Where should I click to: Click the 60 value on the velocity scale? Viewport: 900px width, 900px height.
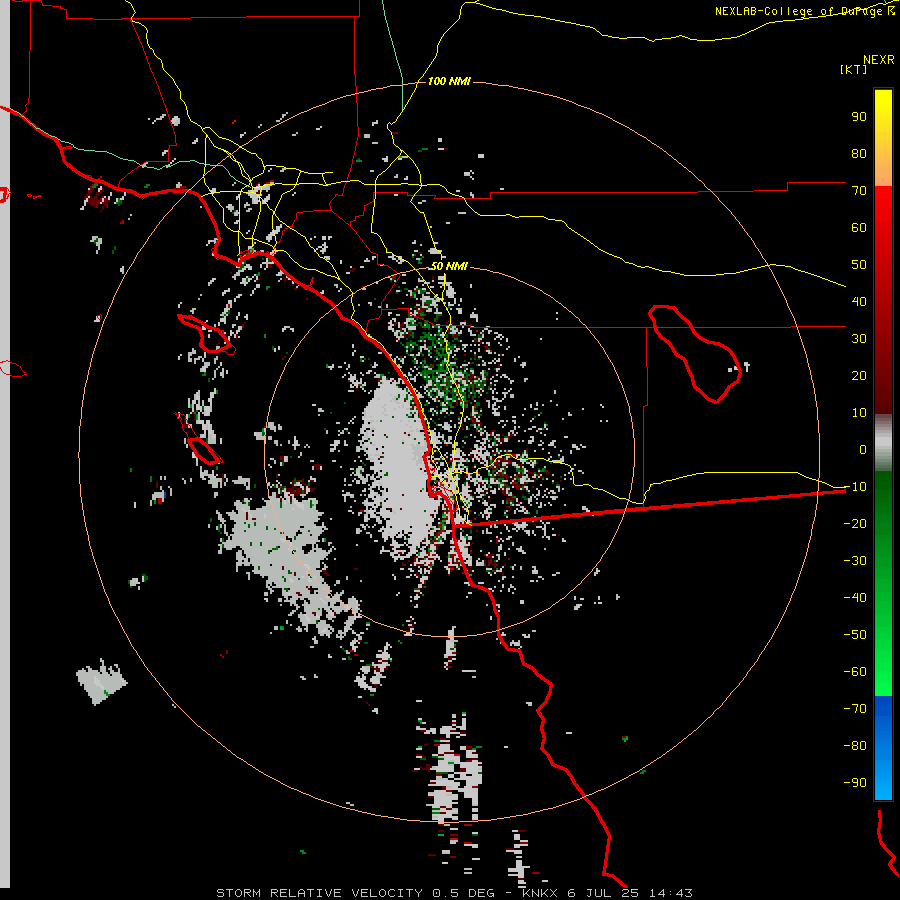pos(859,227)
